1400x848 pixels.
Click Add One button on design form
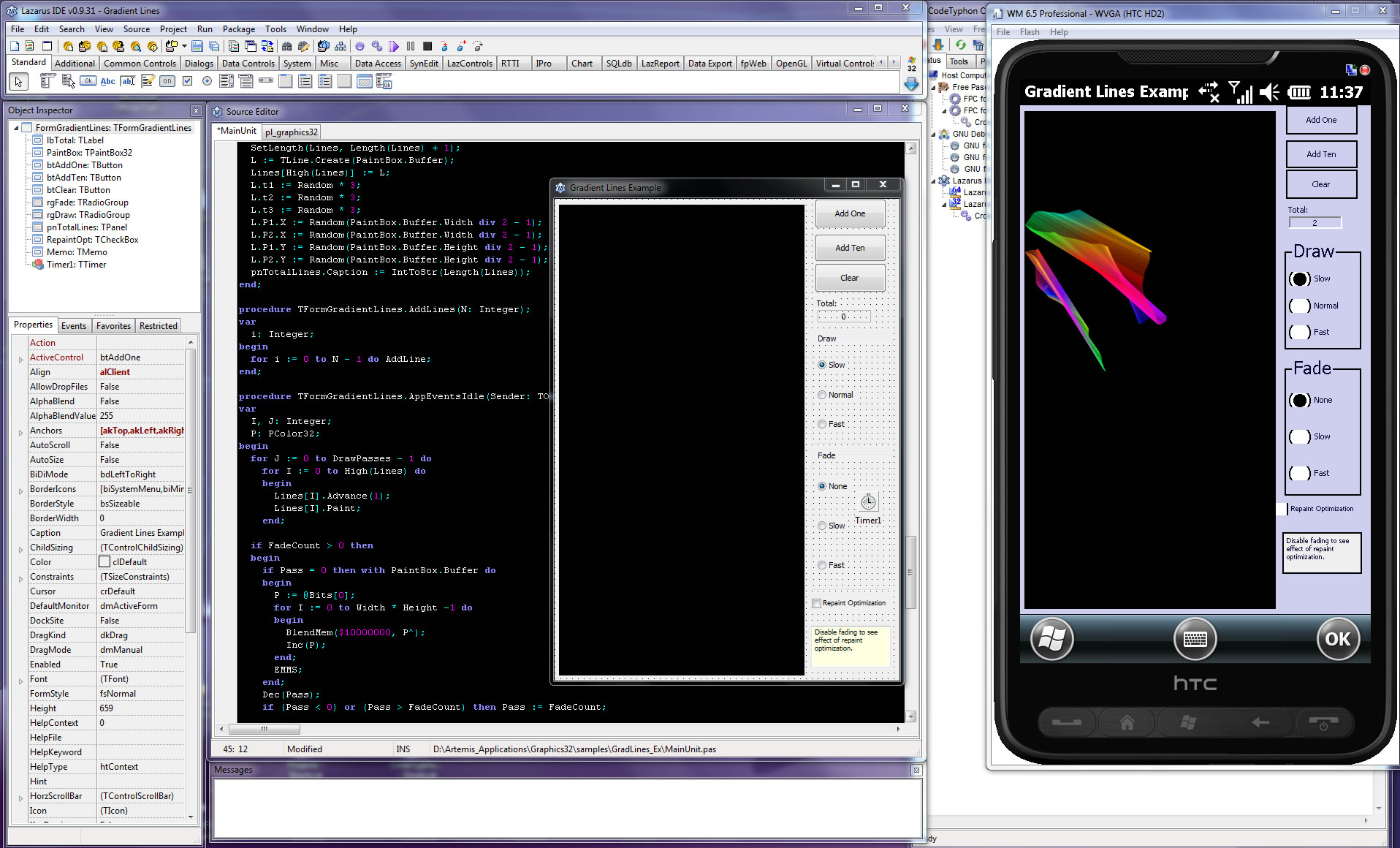click(850, 213)
